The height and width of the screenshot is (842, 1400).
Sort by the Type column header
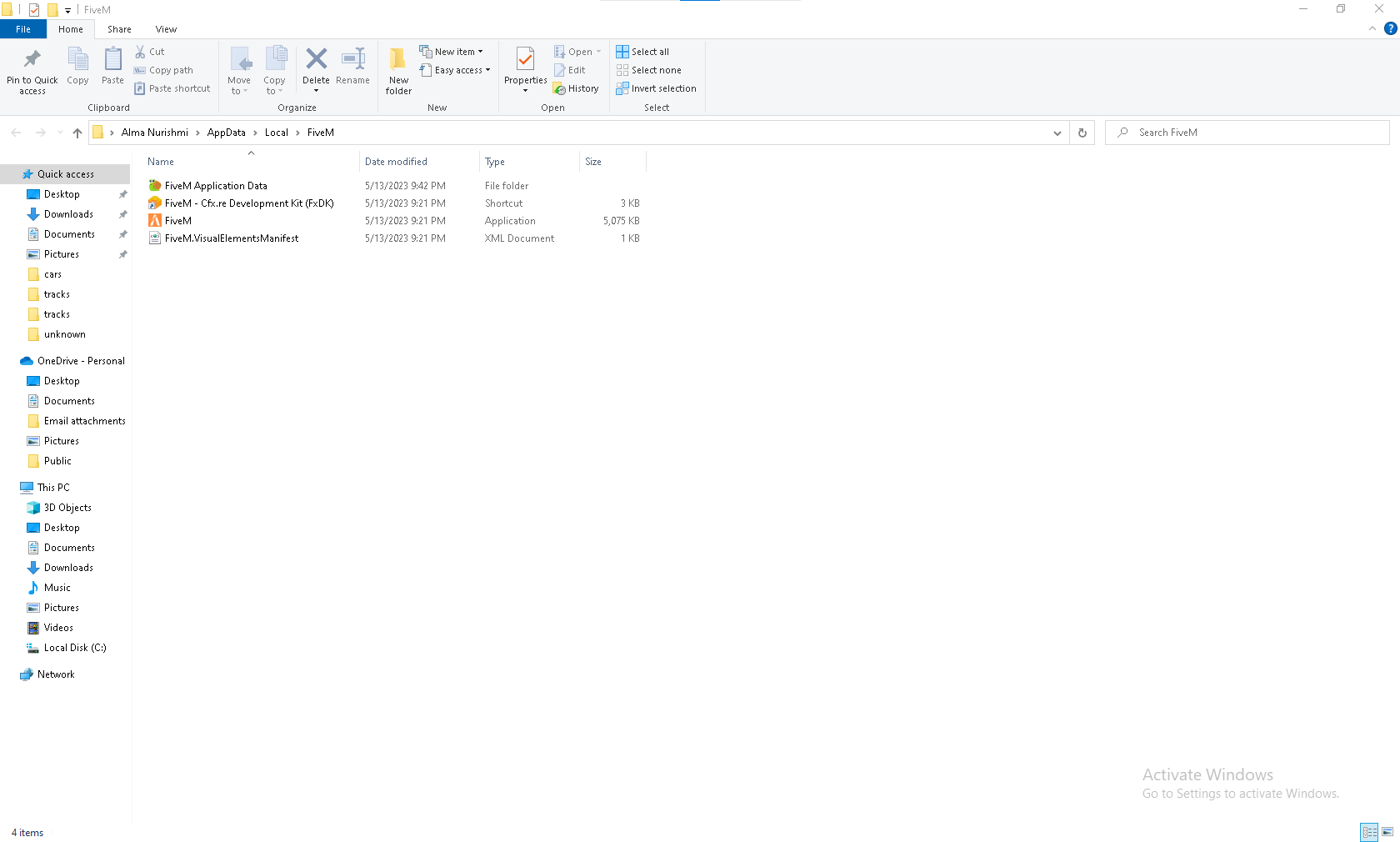pos(529,162)
